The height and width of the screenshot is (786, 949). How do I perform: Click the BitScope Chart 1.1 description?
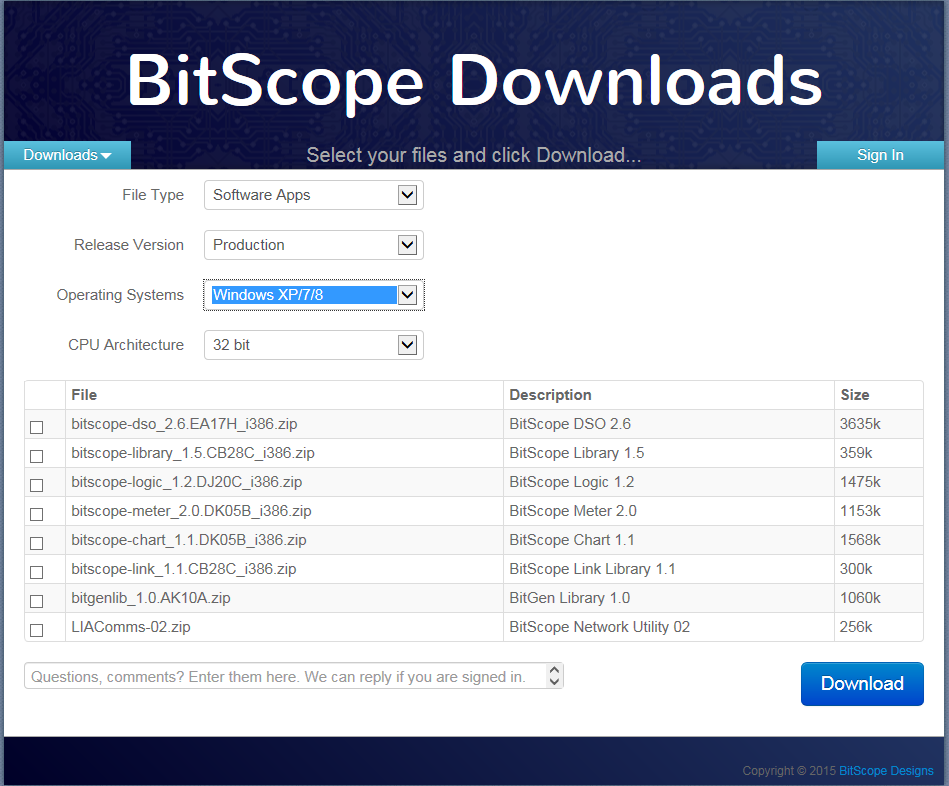coord(572,540)
